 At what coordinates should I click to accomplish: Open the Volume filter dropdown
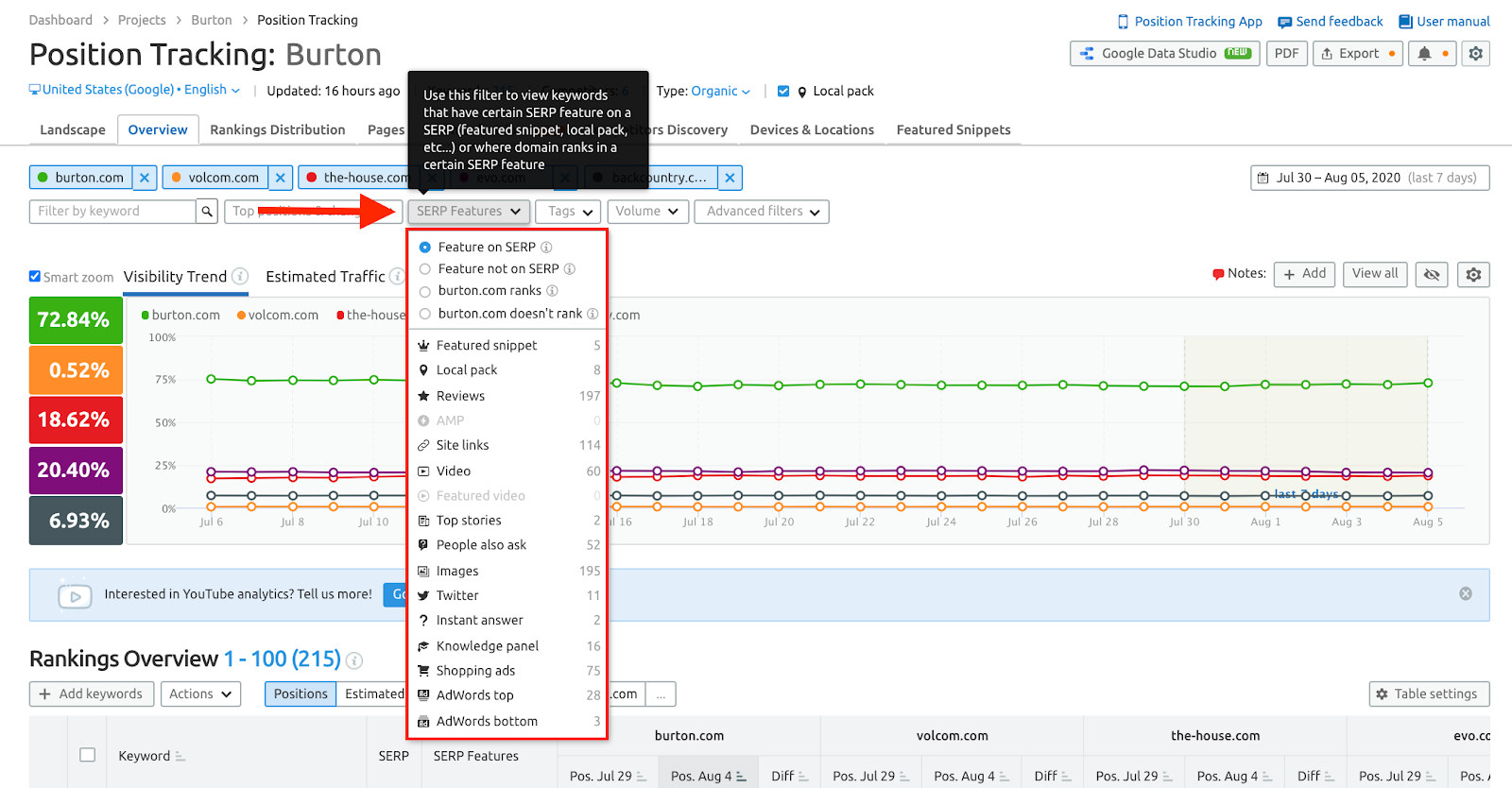(646, 212)
